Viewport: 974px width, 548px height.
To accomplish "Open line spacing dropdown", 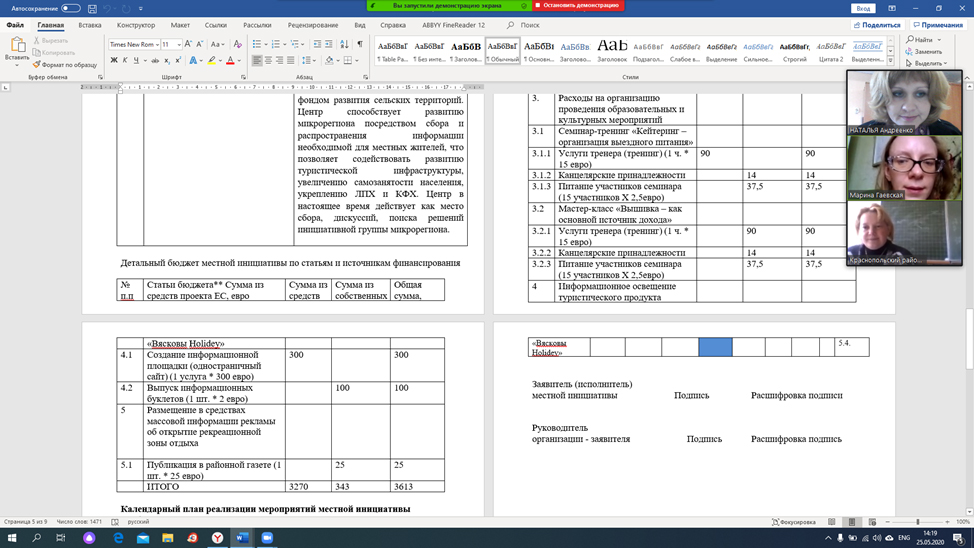I will pyautogui.click(x=306, y=61).
